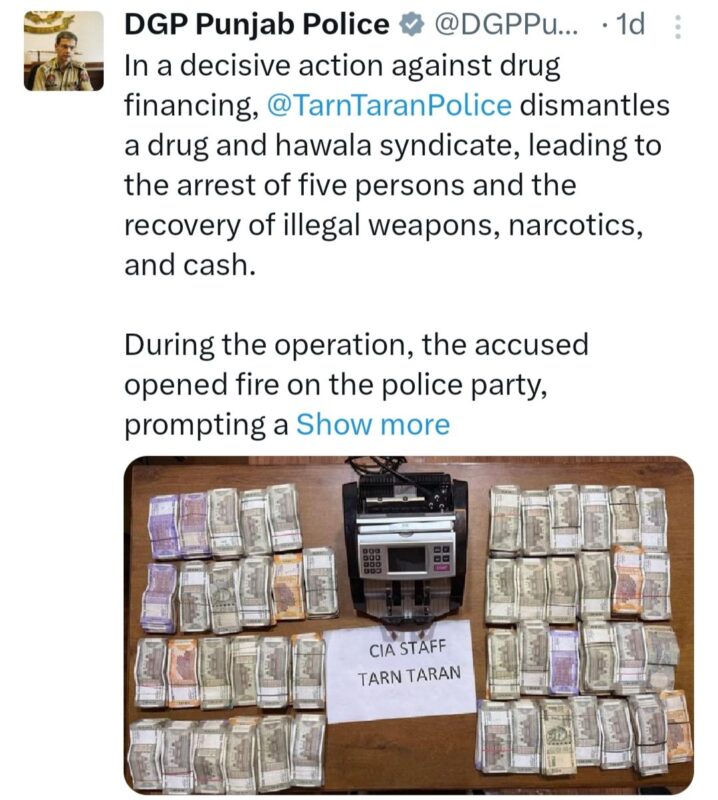Click the blue verified badge icon
This screenshot has height=800, width=718.
[411, 25]
